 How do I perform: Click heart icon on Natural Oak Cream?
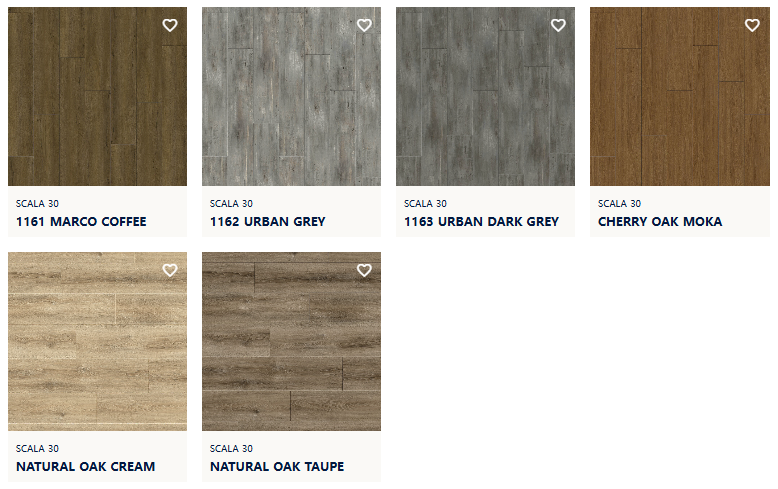(170, 270)
